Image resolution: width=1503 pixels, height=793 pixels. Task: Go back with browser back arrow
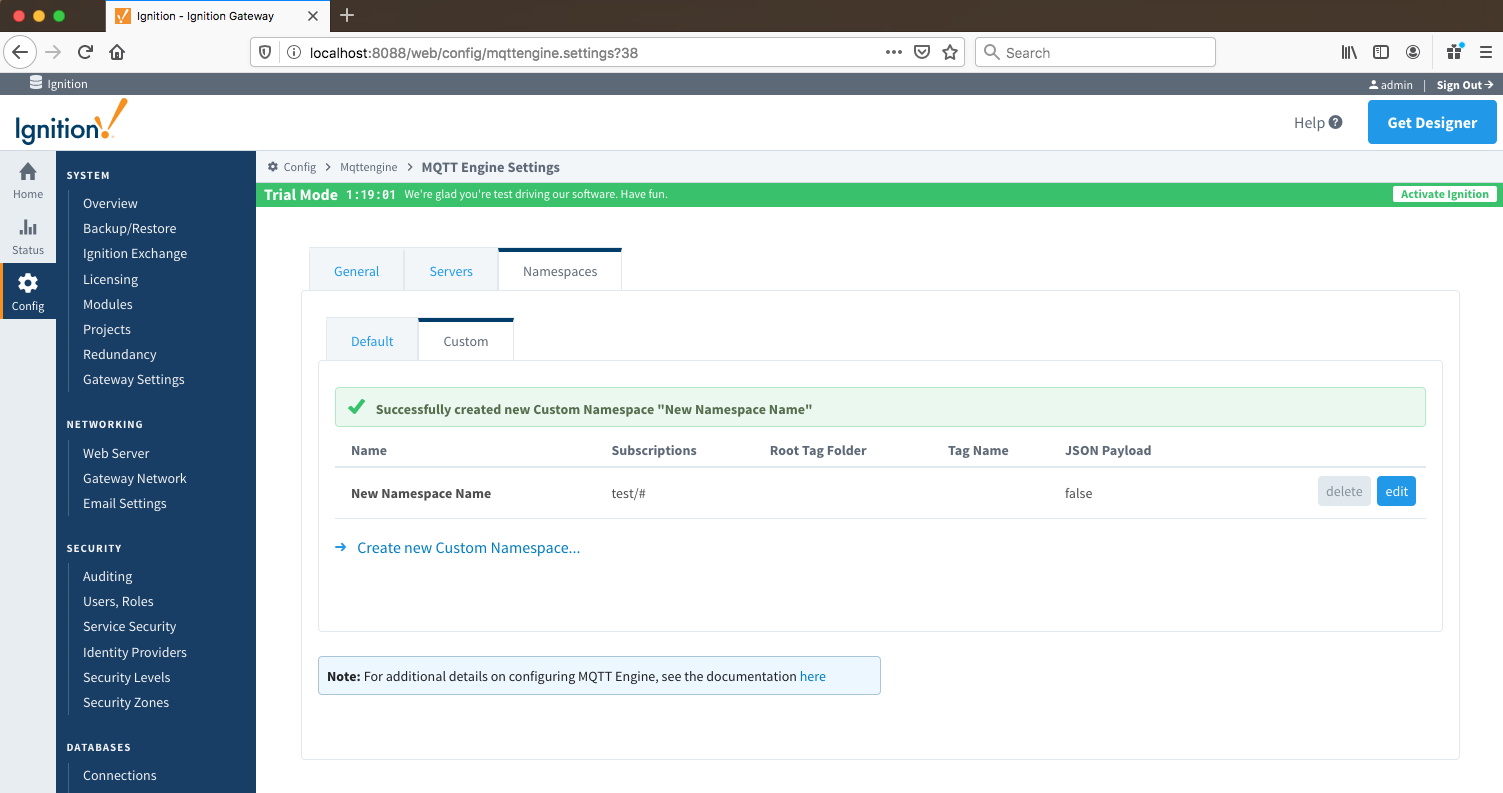click(21, 52)
